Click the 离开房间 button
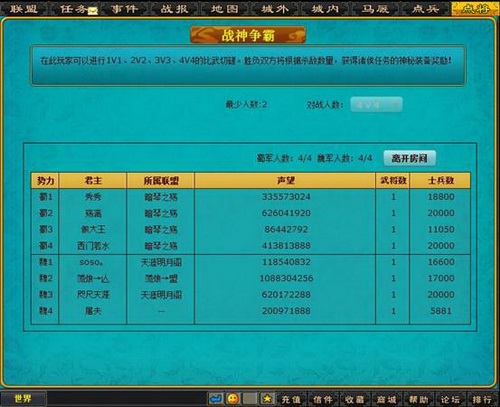500x407 pixels. (410, 158)
